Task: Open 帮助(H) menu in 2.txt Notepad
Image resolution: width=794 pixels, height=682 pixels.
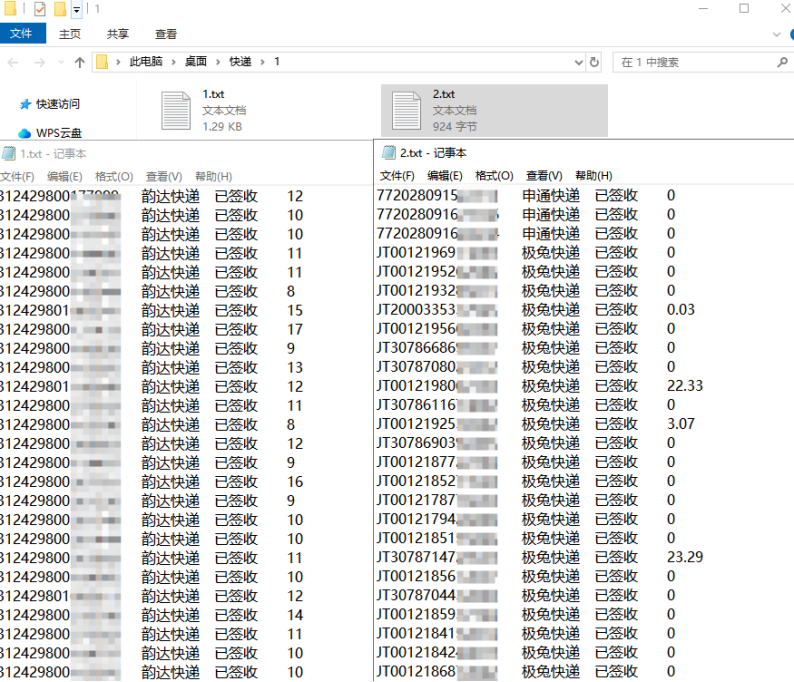Action: (594, 176)
